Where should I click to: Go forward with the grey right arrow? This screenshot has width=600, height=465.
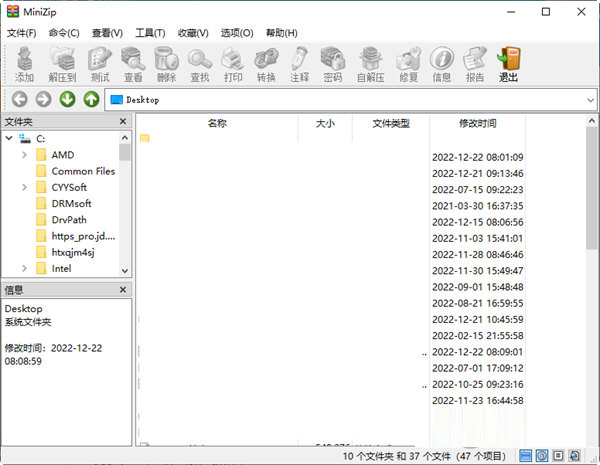point(43,100)
